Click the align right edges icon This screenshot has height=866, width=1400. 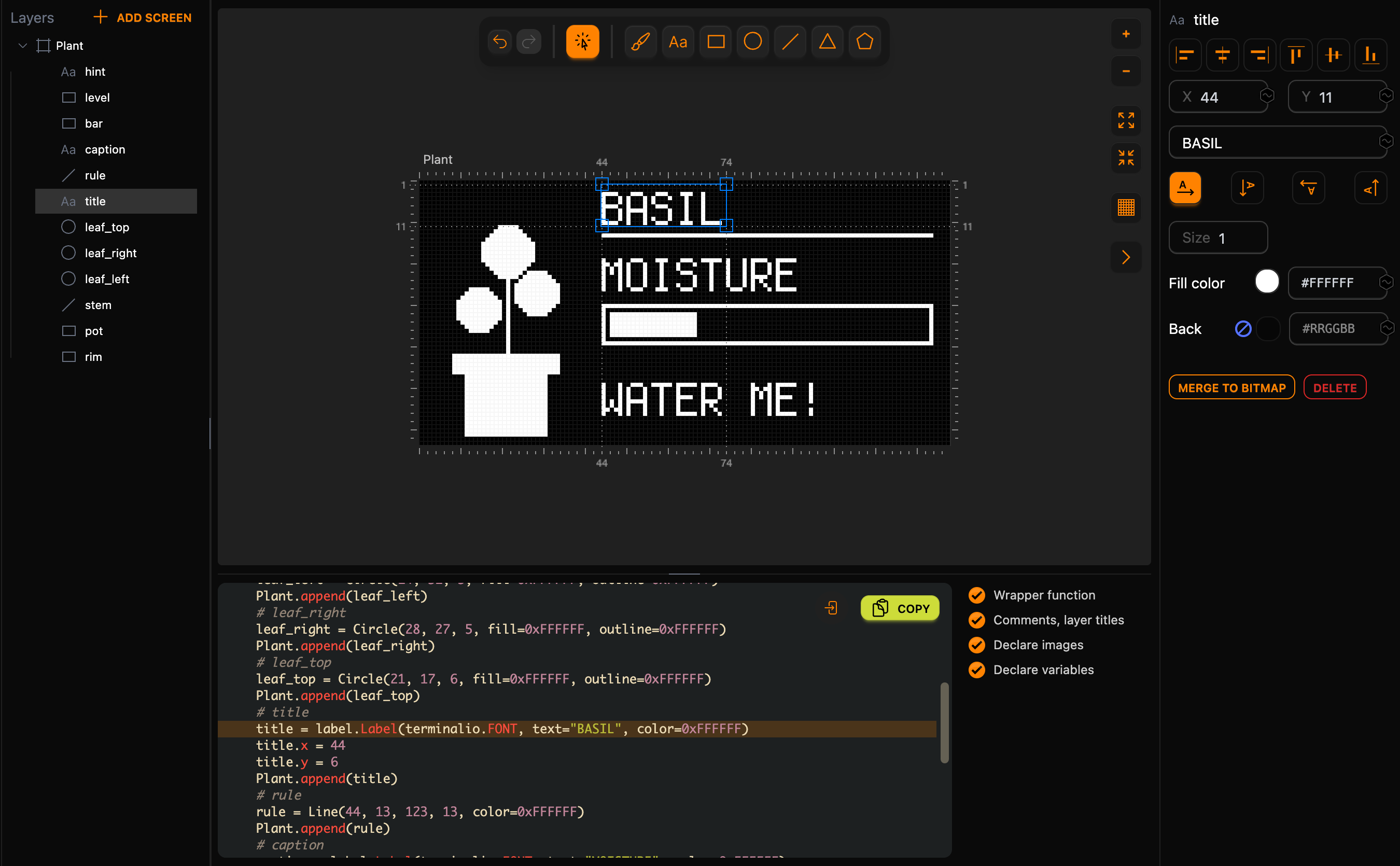[x=1259, y=55]
